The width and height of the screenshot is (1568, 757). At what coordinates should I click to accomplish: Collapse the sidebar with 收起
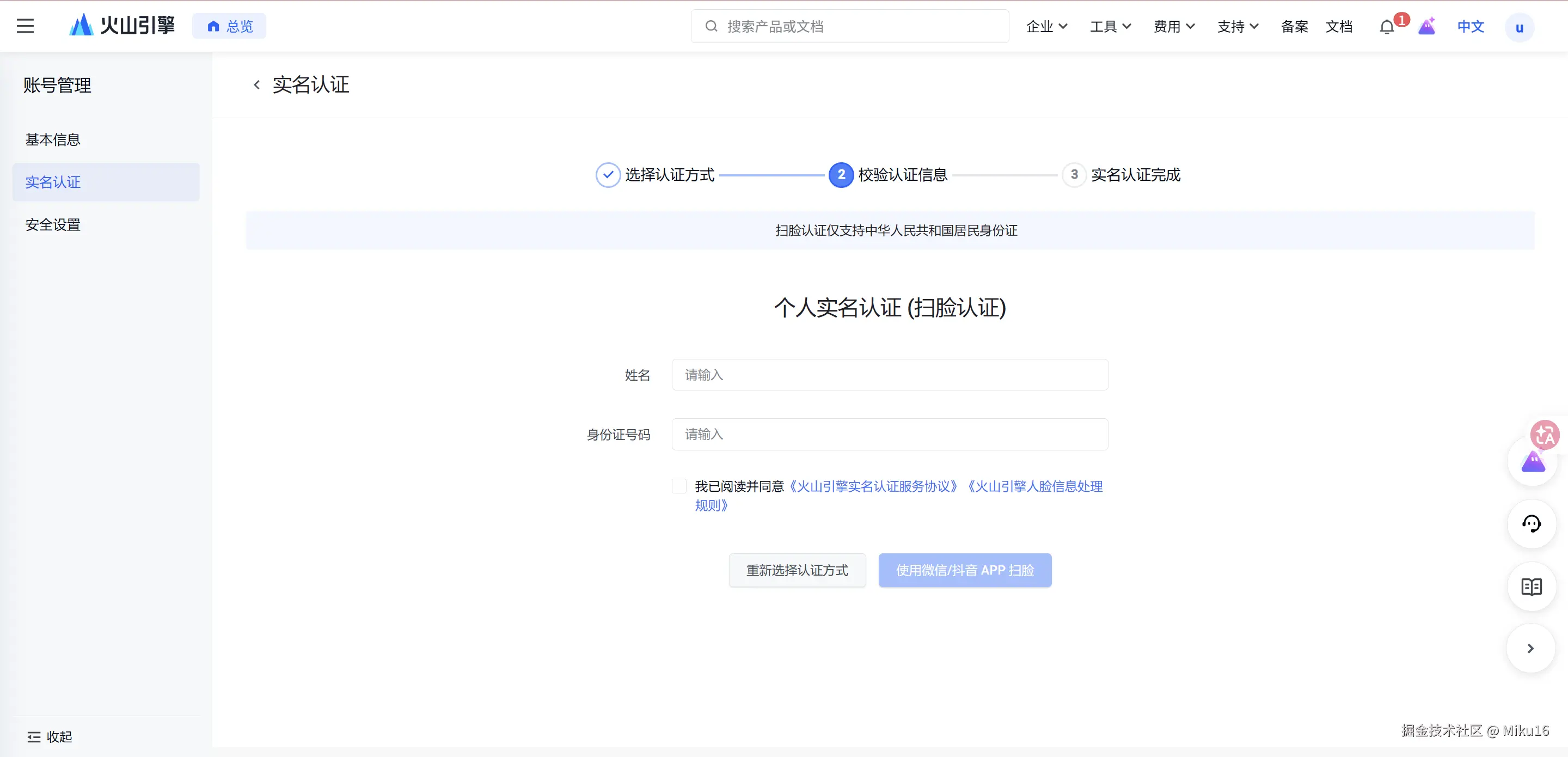50,737
